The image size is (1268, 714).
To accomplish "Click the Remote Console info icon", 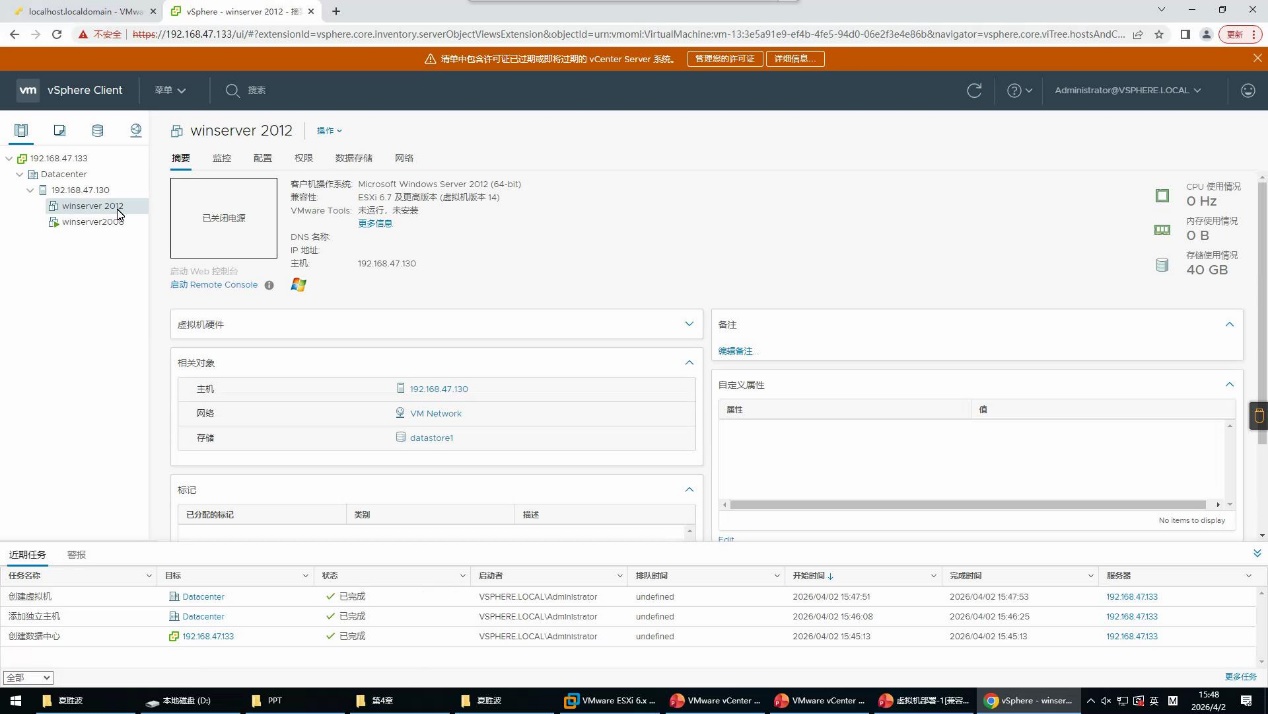I will click(269, 285).
